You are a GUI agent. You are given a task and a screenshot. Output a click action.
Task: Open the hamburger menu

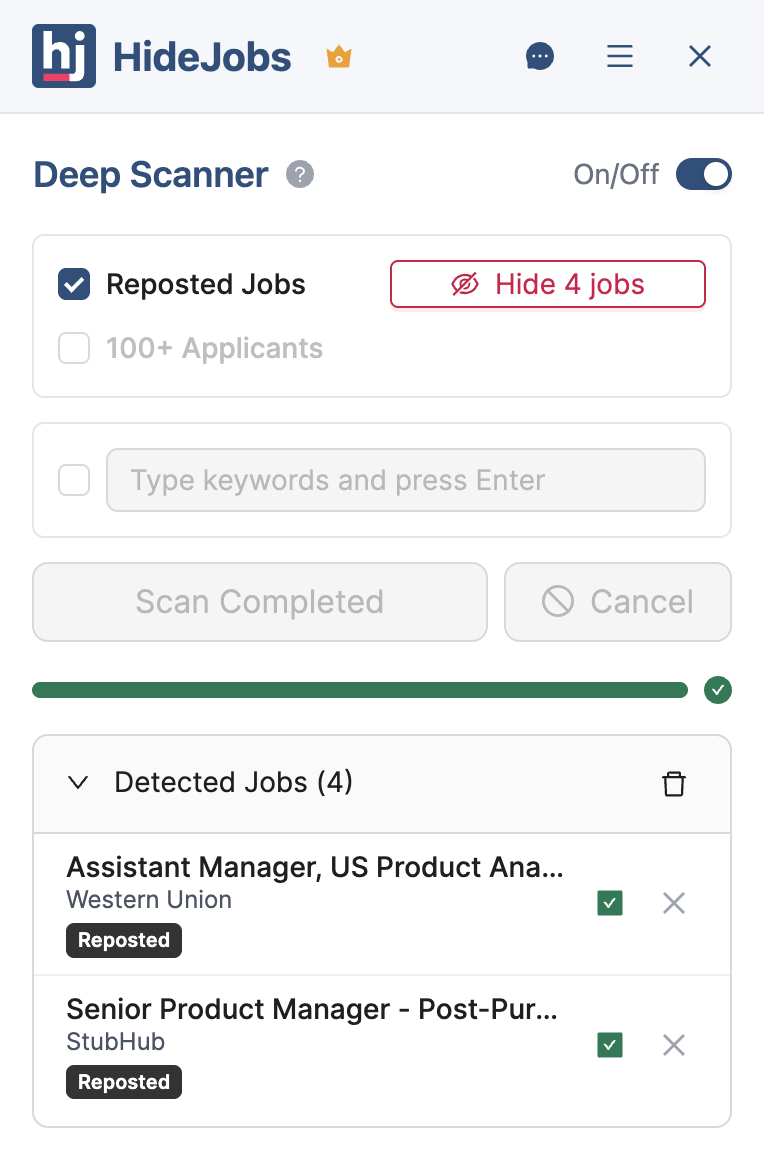point(620,56)
